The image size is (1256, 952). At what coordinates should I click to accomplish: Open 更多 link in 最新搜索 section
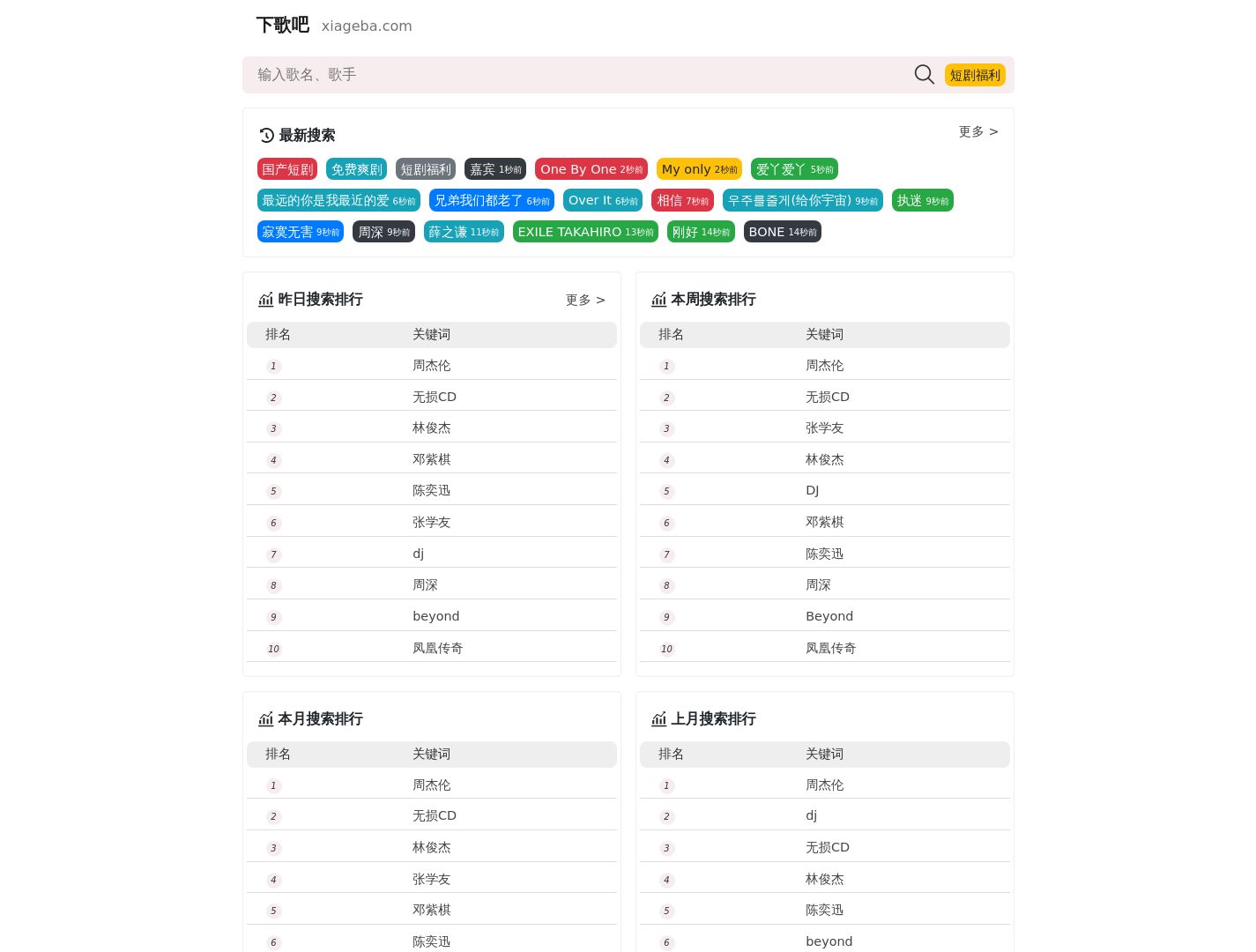point(978,131)
